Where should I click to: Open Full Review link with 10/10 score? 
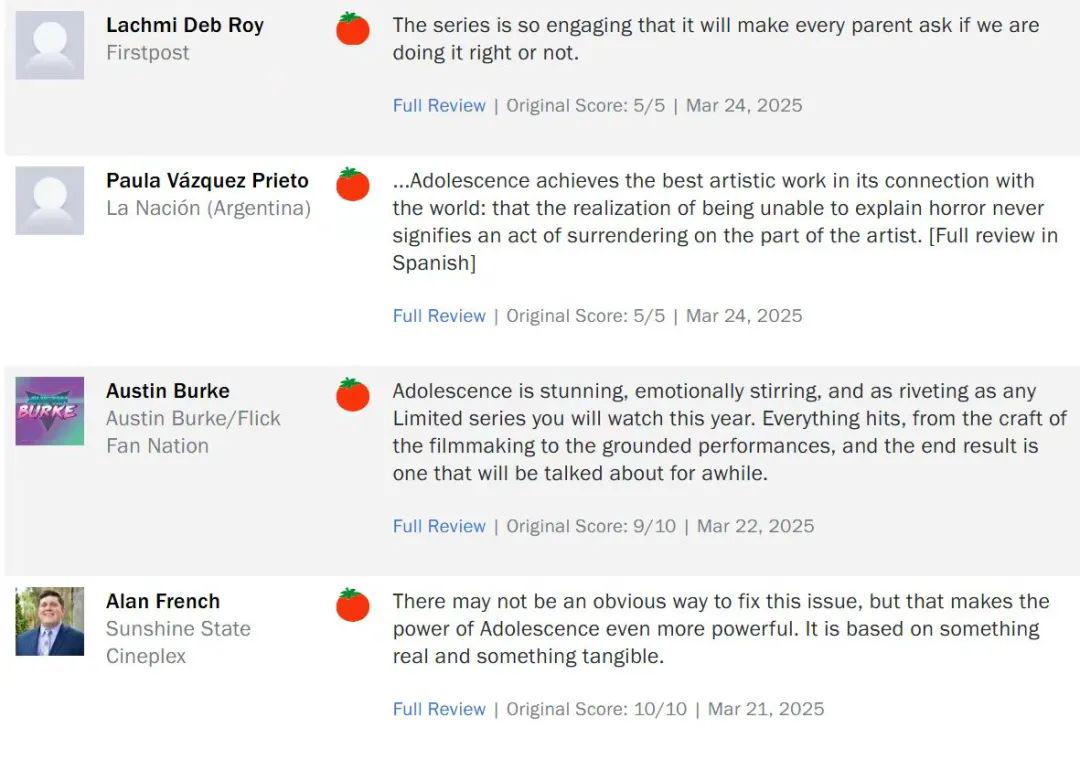point(439,709)
